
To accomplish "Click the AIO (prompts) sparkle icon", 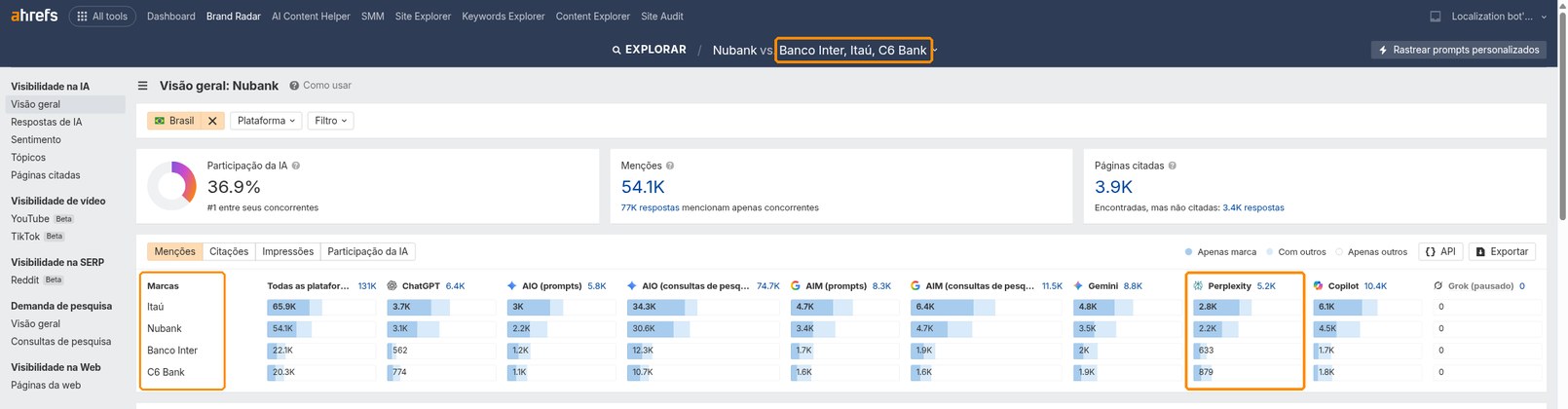I will pyautogui.click(x=512, y=286).
